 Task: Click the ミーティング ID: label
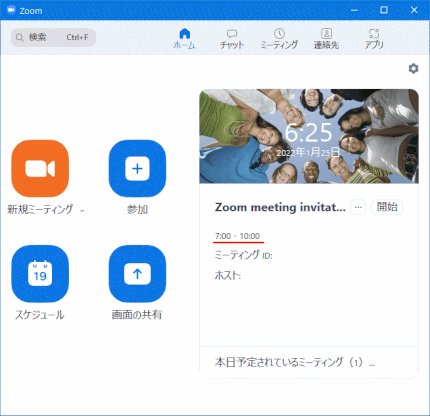point(244,255)
